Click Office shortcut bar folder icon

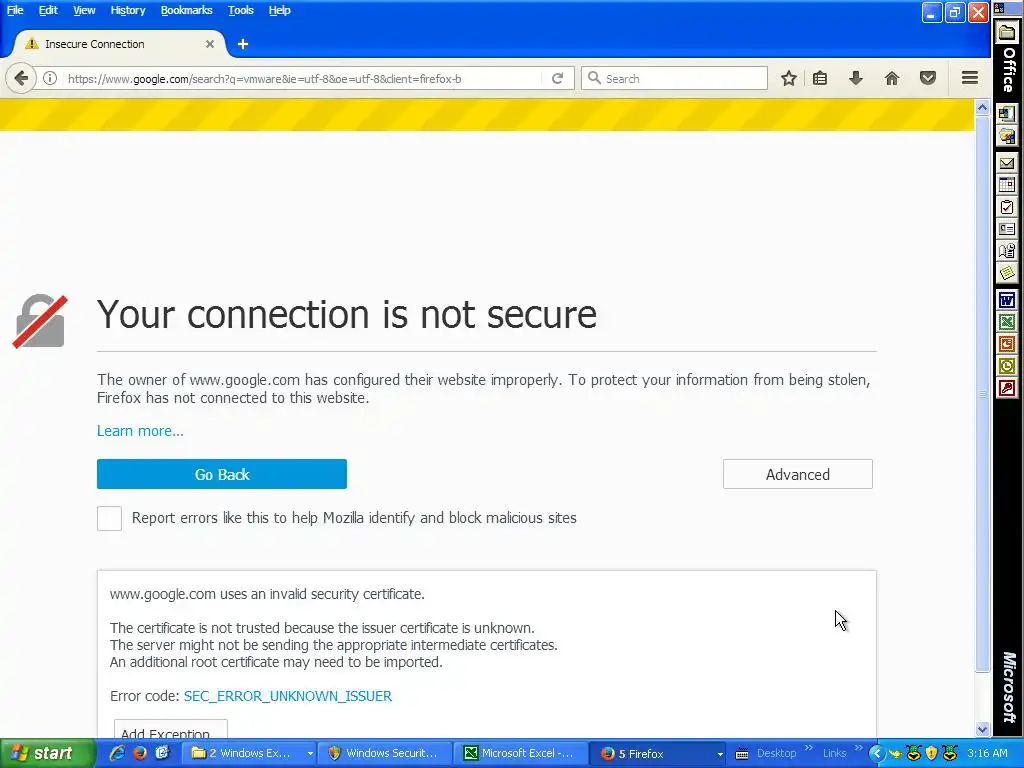[x=1006, y=32]
